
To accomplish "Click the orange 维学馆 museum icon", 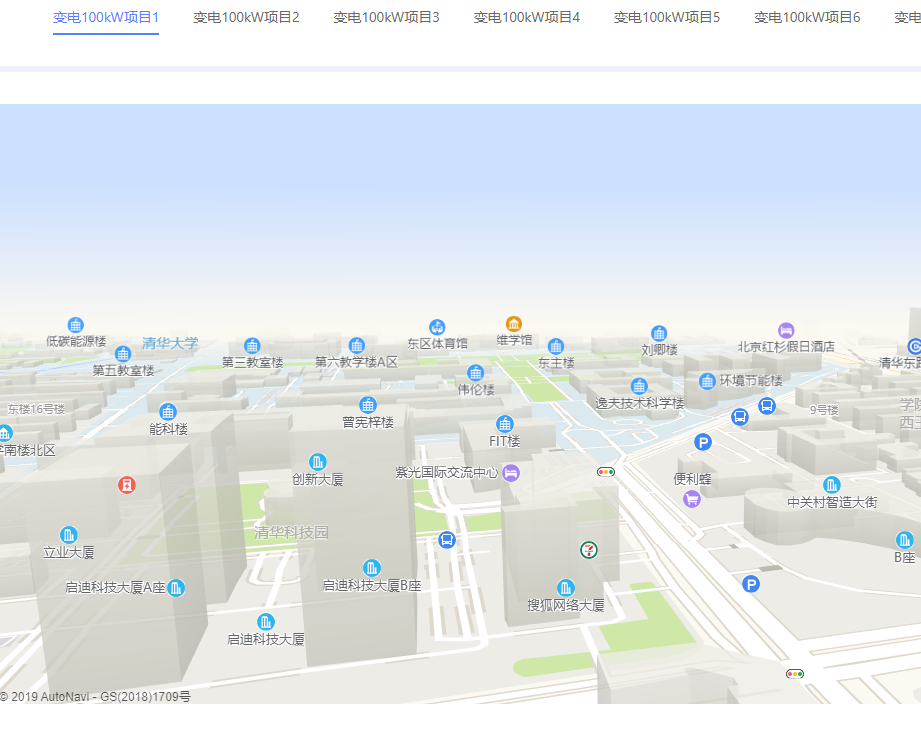I will click(x=514, y=324).
